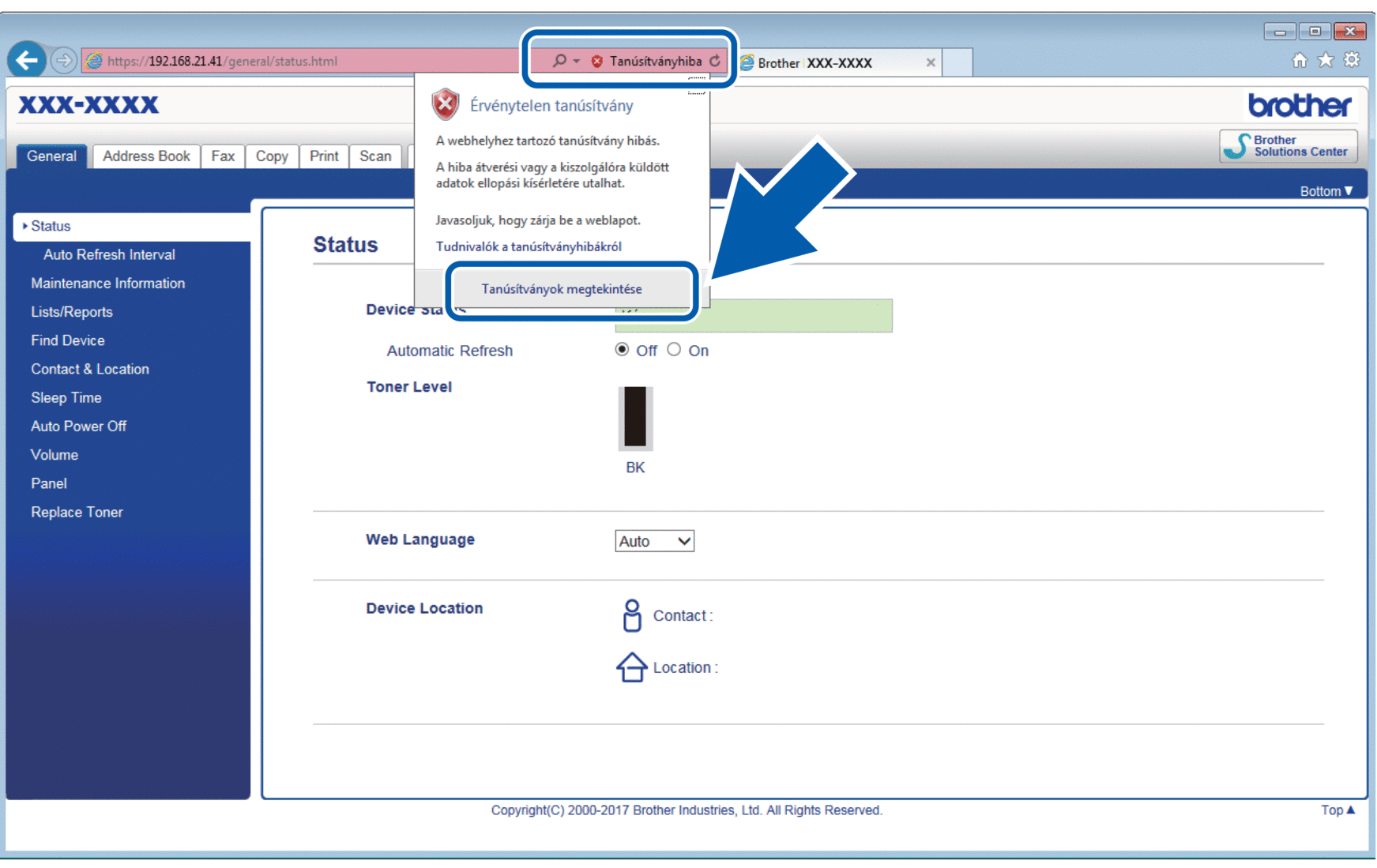
Task: Open Panel in sidebar
Action: coord(48,483)
